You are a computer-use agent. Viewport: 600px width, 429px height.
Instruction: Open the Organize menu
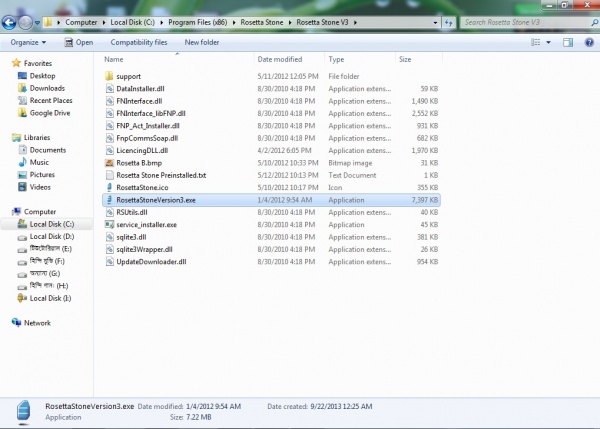(x=28, y=42)
